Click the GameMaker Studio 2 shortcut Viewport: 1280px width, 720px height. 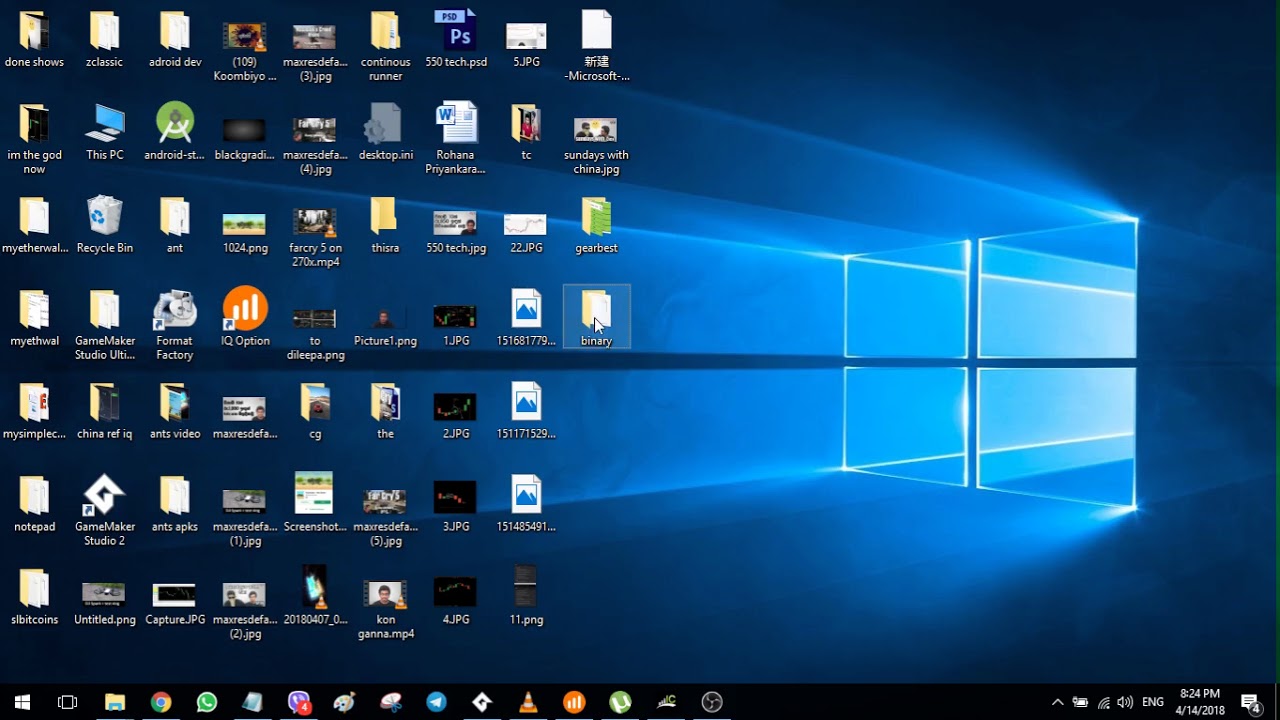tap(105, 510)
